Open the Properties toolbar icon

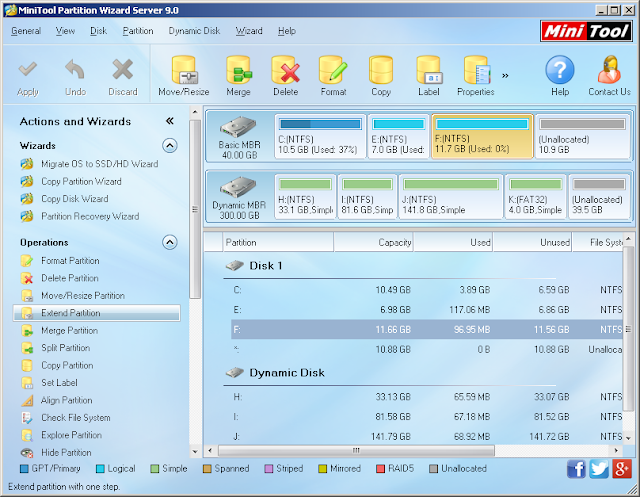point(476,70)
